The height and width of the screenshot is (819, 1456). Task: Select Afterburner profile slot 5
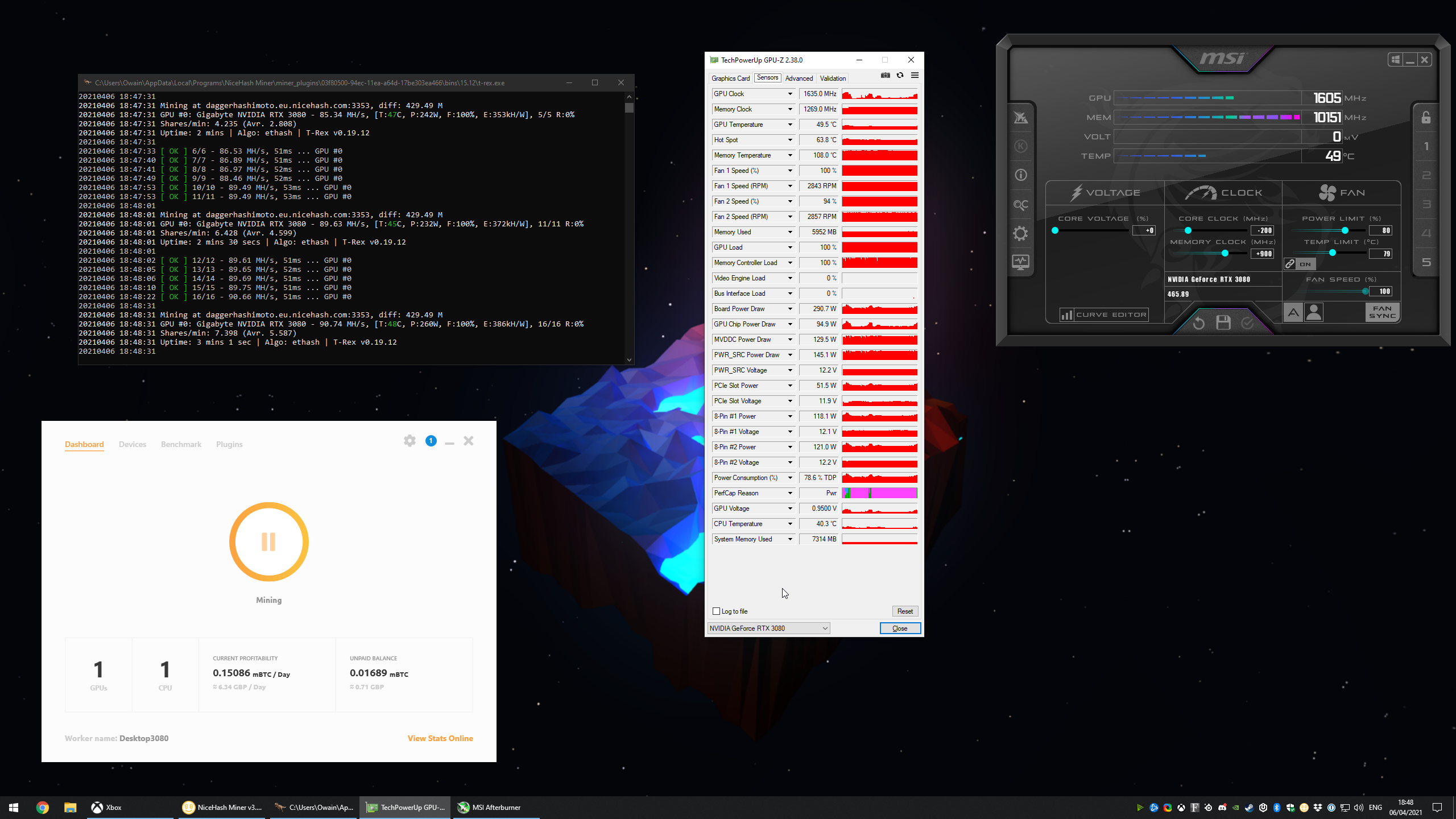pyautogui.click(x=1426, y=262)
